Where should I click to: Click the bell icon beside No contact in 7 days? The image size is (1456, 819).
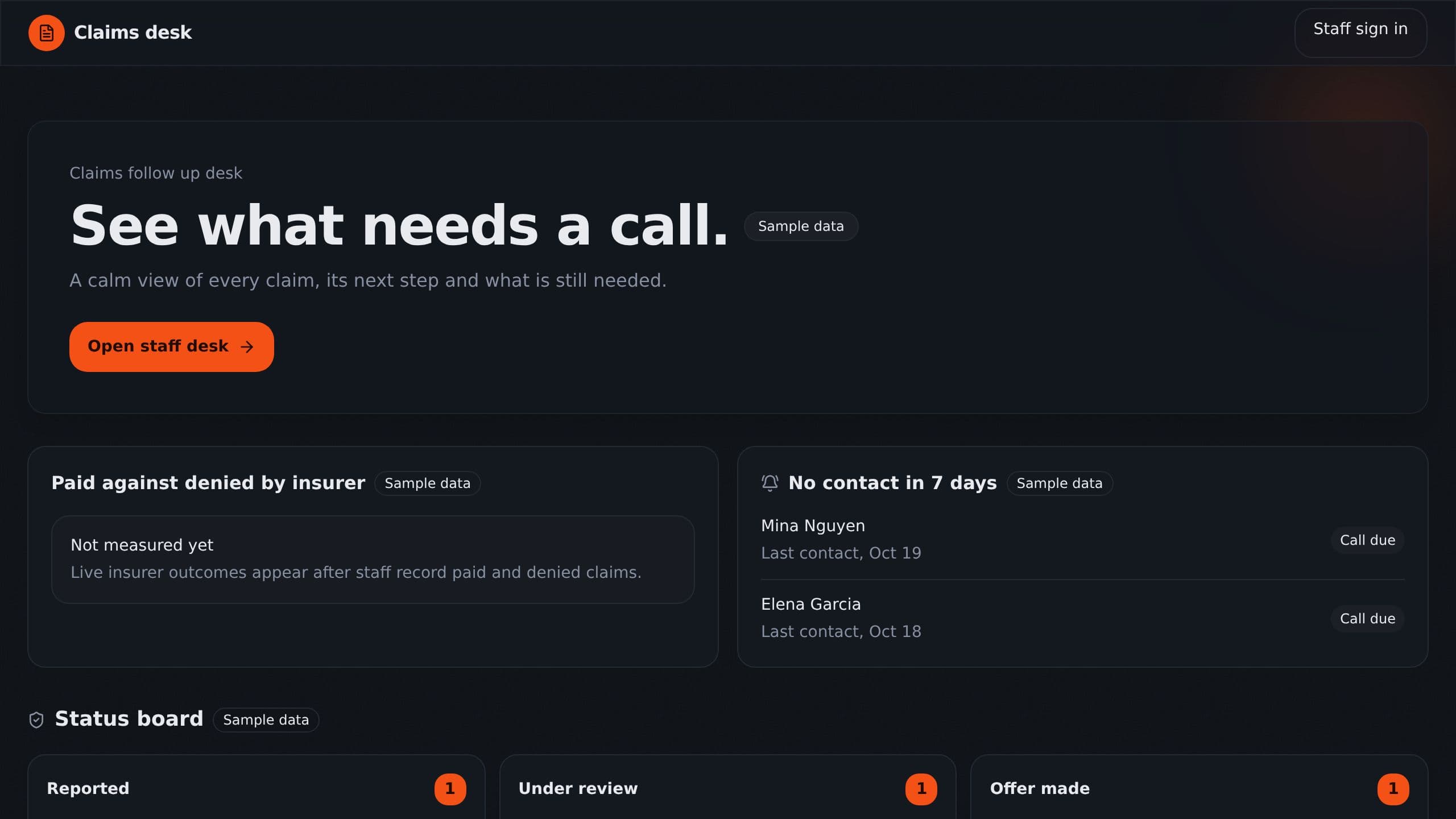(770, 483)
